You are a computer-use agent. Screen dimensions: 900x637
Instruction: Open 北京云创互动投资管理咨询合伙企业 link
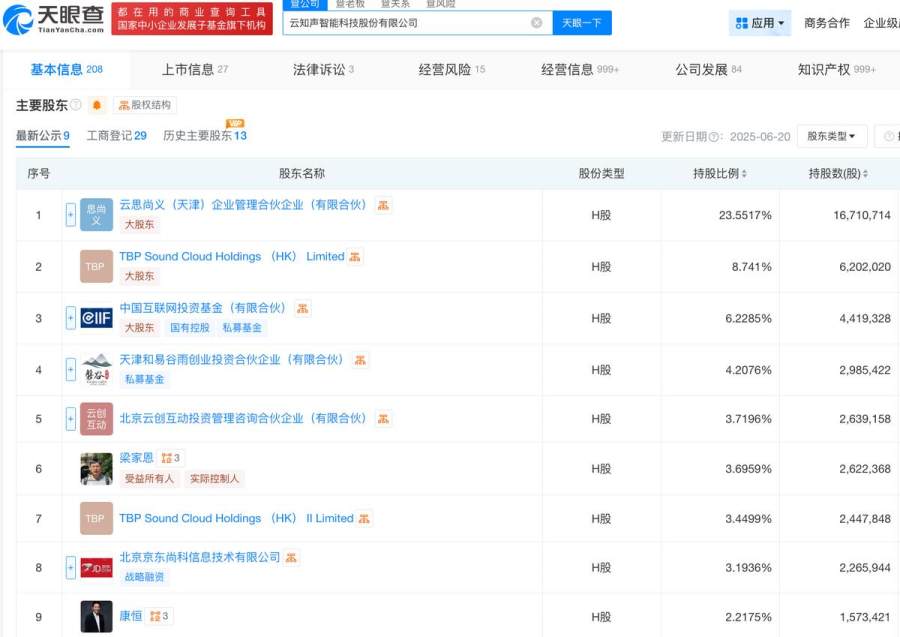(x=243, y=418)
